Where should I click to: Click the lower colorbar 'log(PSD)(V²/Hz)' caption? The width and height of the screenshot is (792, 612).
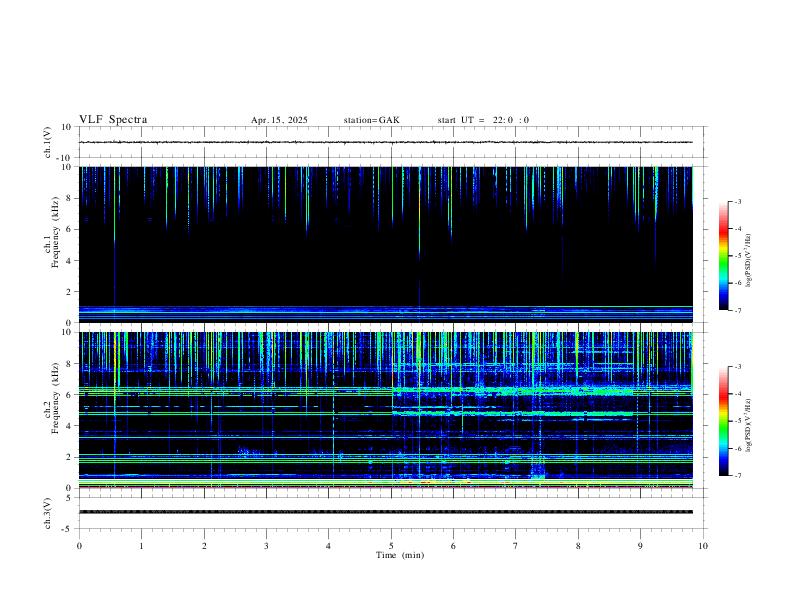click(748, 426)
